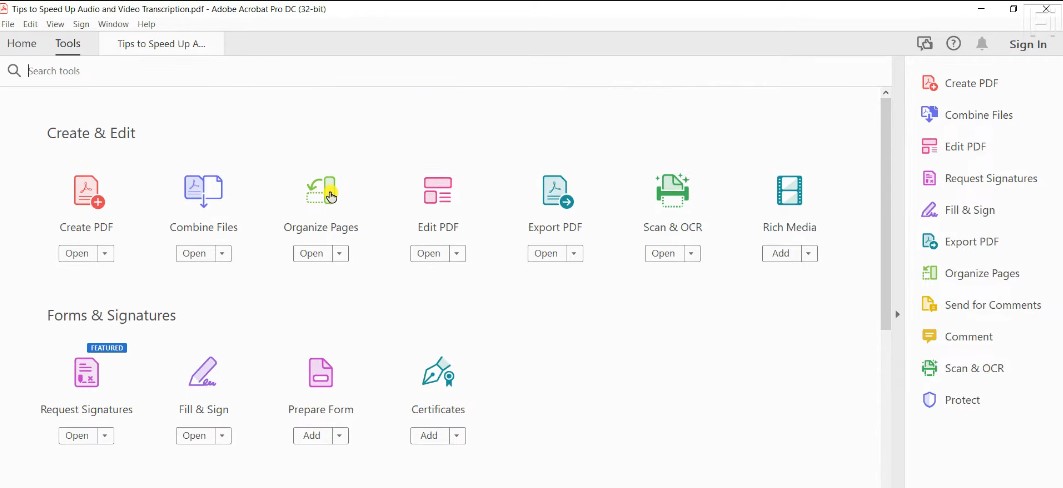Click the Scan & OCR icon

point(672,190)
